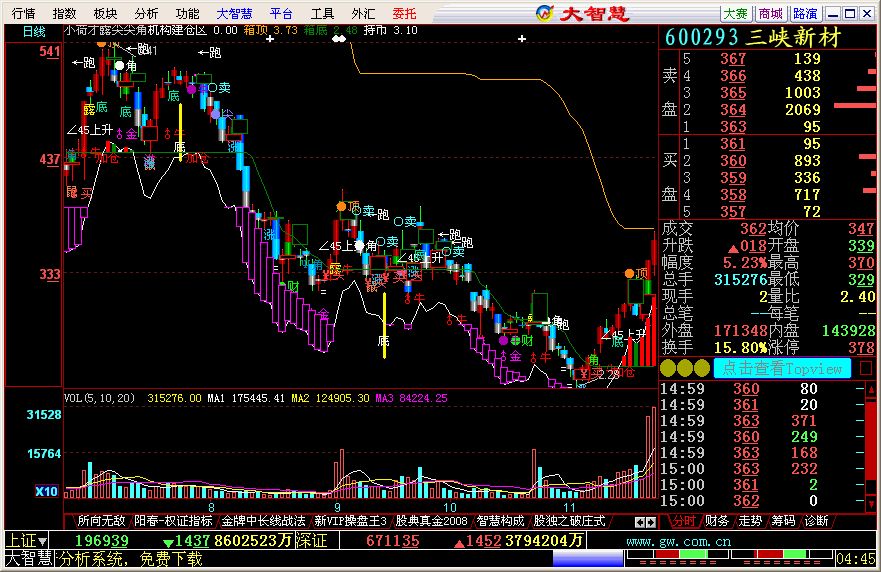The image size is (881, 572).
Task: Switch to the 股典真金2008 tab
Action: click(x=432, y=521)
